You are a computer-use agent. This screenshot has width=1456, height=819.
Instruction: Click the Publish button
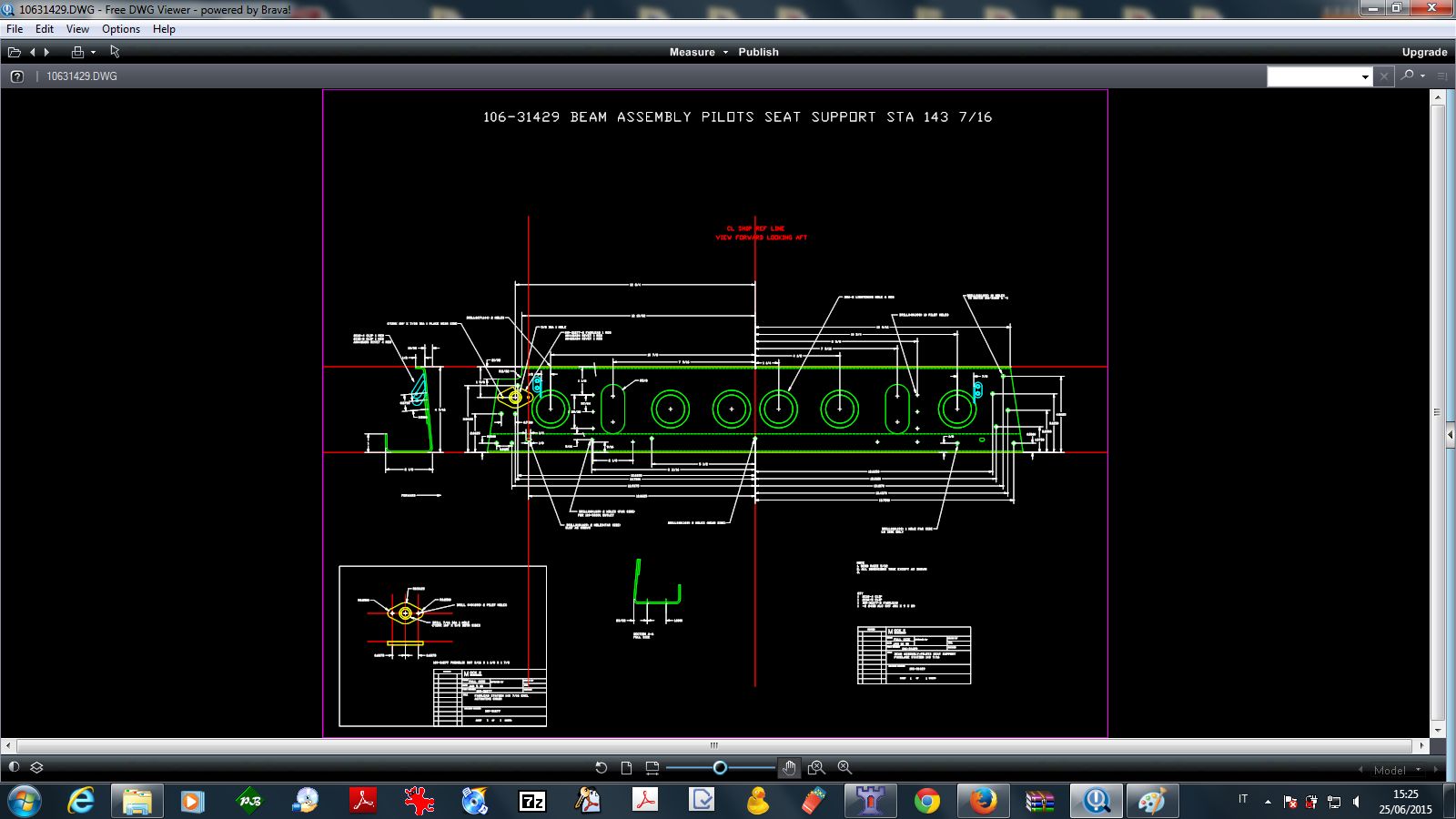coord(758,52)
